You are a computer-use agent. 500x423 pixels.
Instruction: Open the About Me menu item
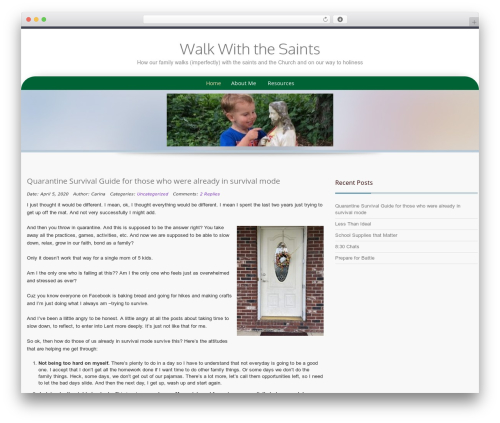pos(243,83)
